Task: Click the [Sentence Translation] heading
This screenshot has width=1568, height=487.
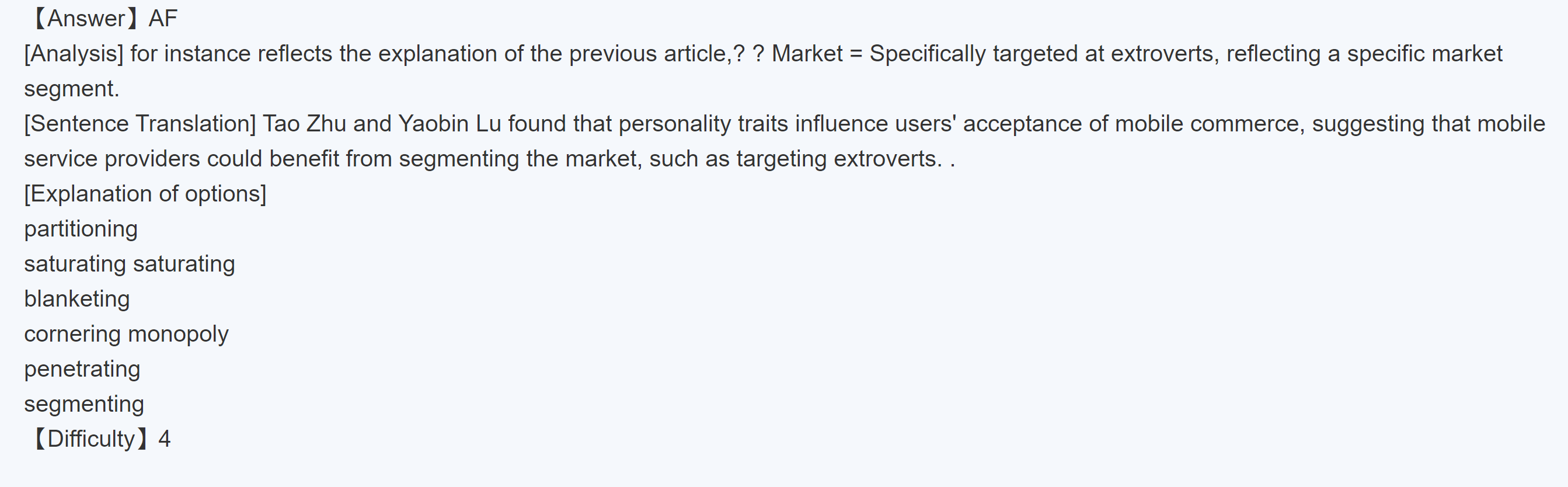Action: coord(140,124)
